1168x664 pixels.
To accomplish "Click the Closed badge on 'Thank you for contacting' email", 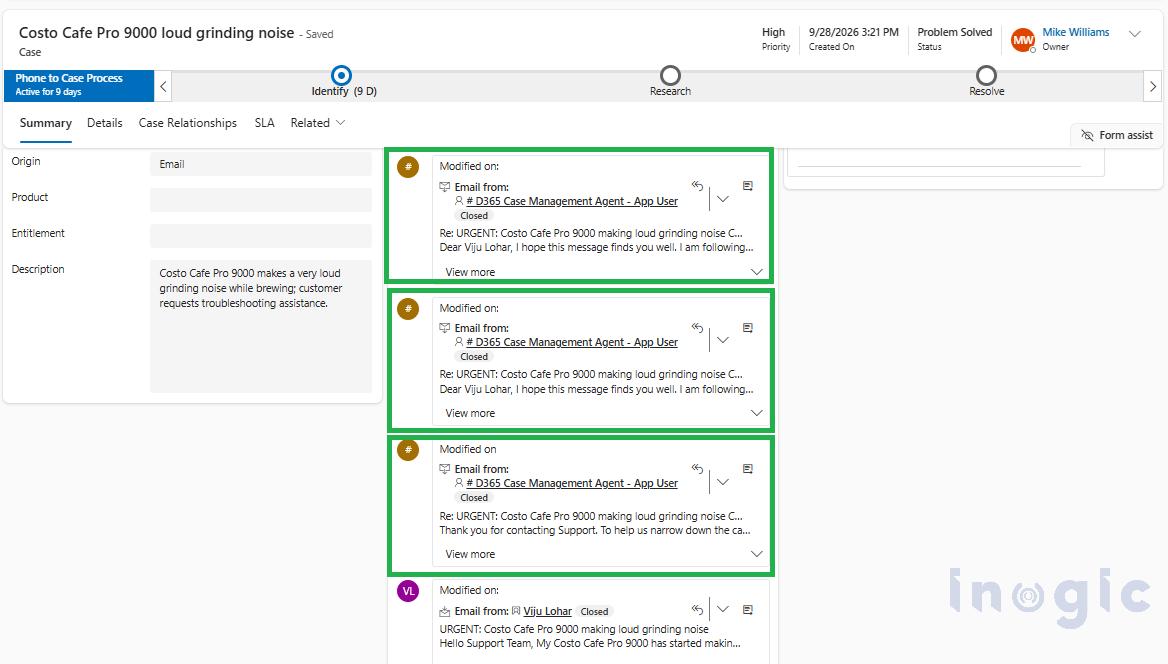I will point(474,498).
